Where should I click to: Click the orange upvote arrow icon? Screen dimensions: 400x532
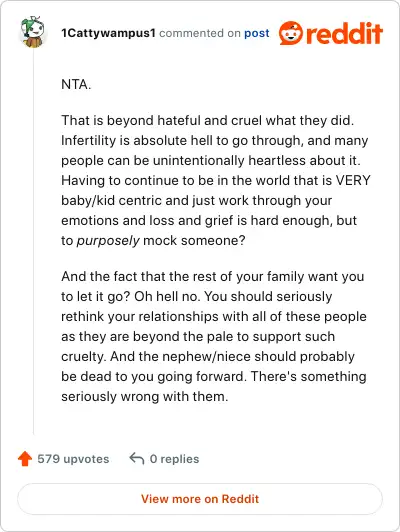[25, 459]
